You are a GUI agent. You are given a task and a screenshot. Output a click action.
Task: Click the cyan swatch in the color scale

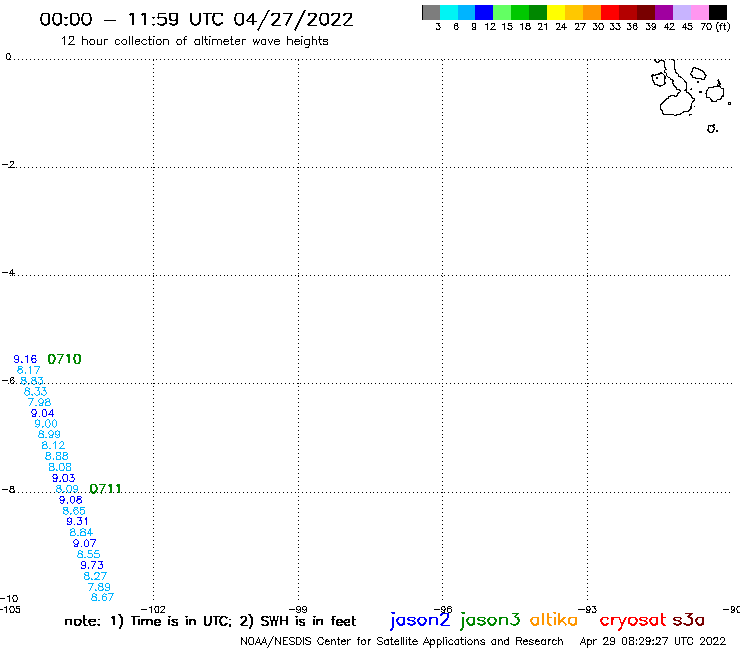[449, 12]
